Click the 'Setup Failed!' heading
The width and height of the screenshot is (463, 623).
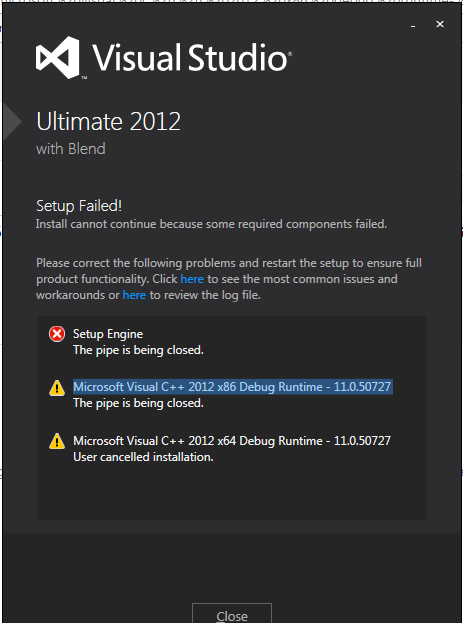click(x=79, y=206)
